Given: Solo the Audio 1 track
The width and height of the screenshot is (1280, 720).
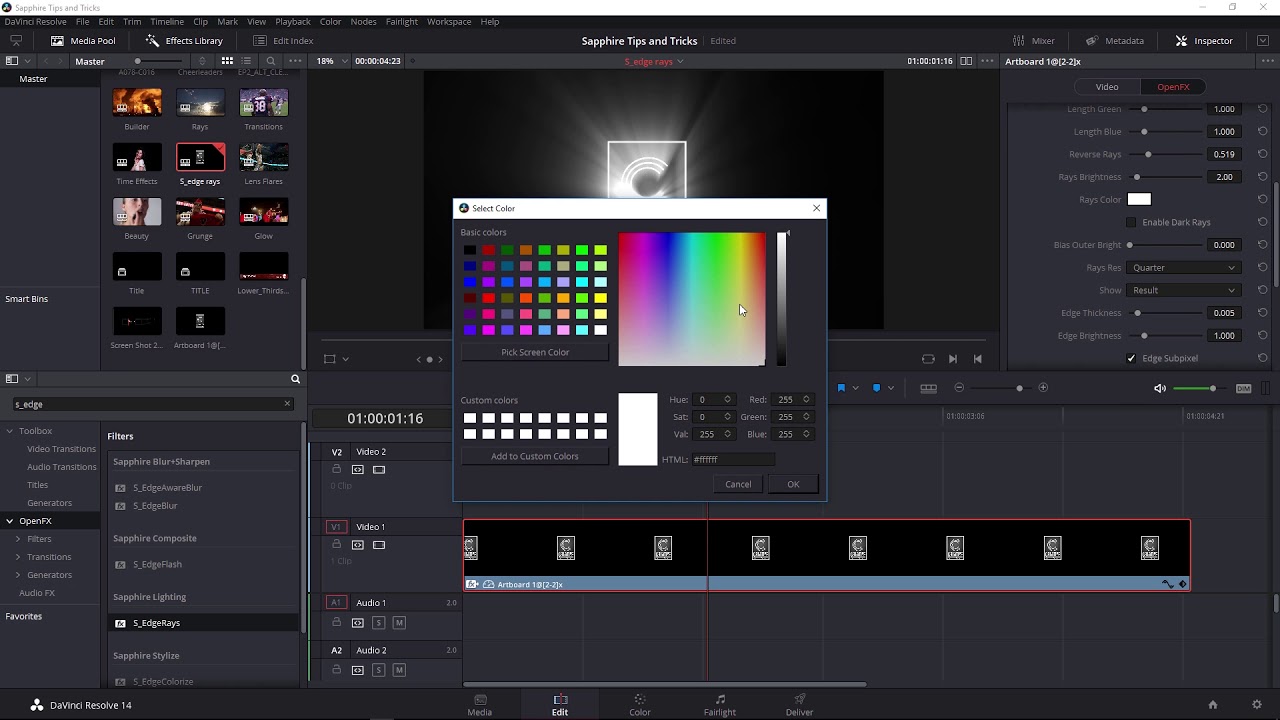Looking at the screenshot, I should [x=379, y=623].
